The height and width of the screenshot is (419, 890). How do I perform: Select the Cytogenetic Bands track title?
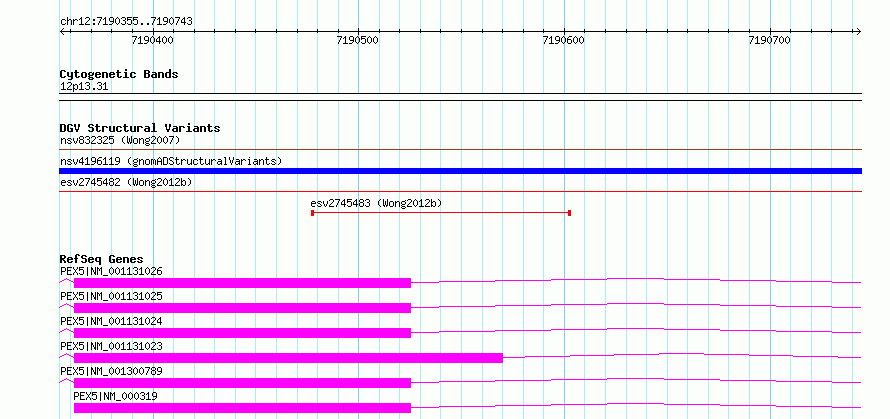coord(119,74)
